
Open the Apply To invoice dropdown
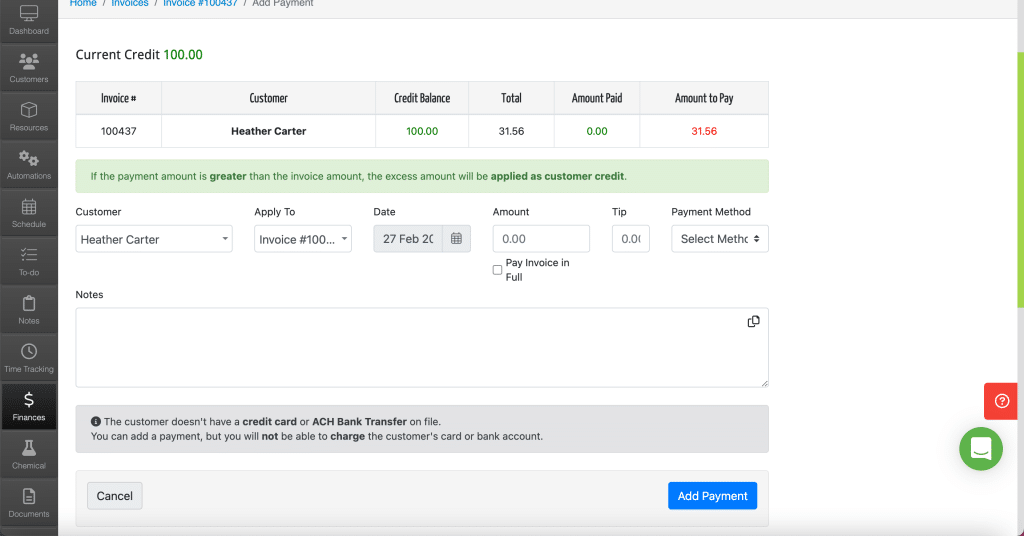click(303, 239)
